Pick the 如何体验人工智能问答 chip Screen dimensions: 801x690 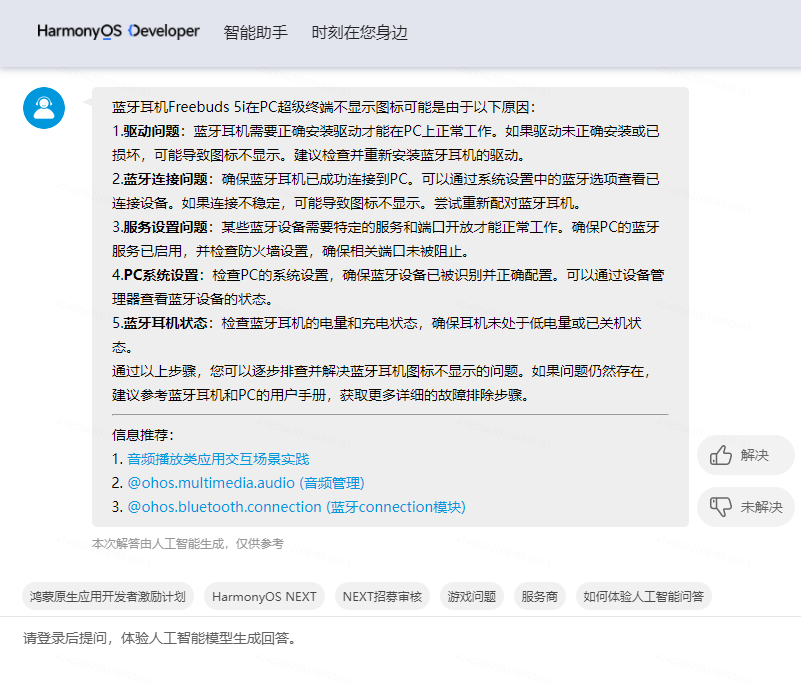click(x=644, y=596)
